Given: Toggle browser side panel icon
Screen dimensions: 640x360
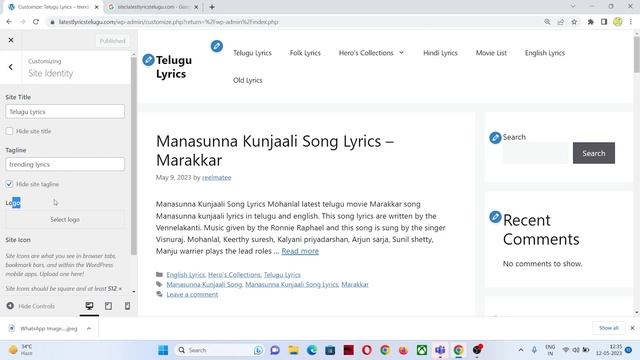Looking at the screenshot, I should [x=604, y=22].
